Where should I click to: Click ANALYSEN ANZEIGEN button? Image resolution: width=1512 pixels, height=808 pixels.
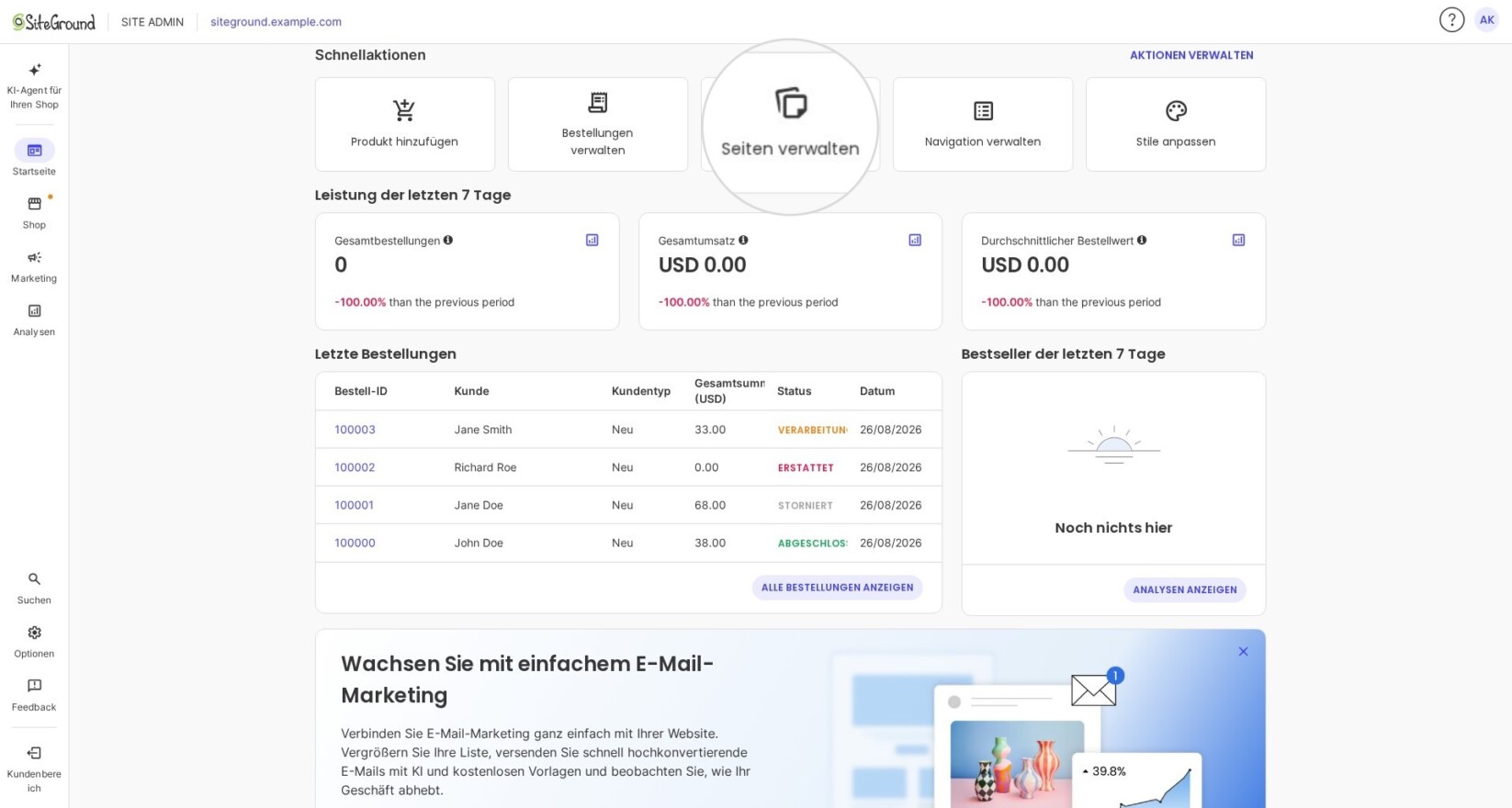point(1185,589)
